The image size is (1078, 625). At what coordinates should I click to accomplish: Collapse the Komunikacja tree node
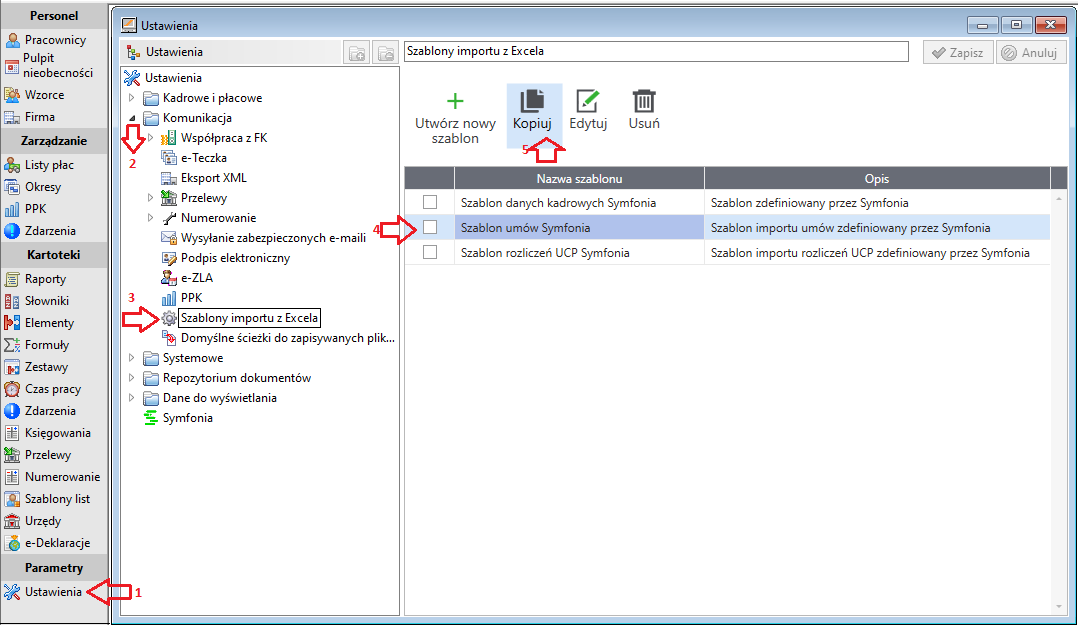[x=132, y=118]
